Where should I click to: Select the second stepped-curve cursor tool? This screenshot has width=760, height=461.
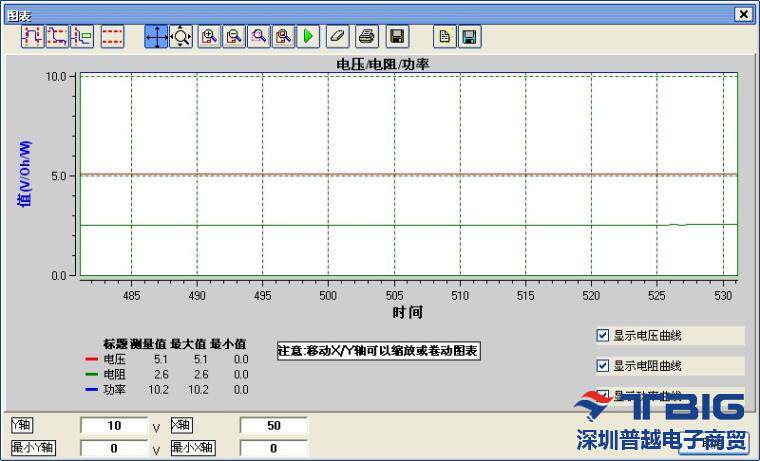pos(57,36)
